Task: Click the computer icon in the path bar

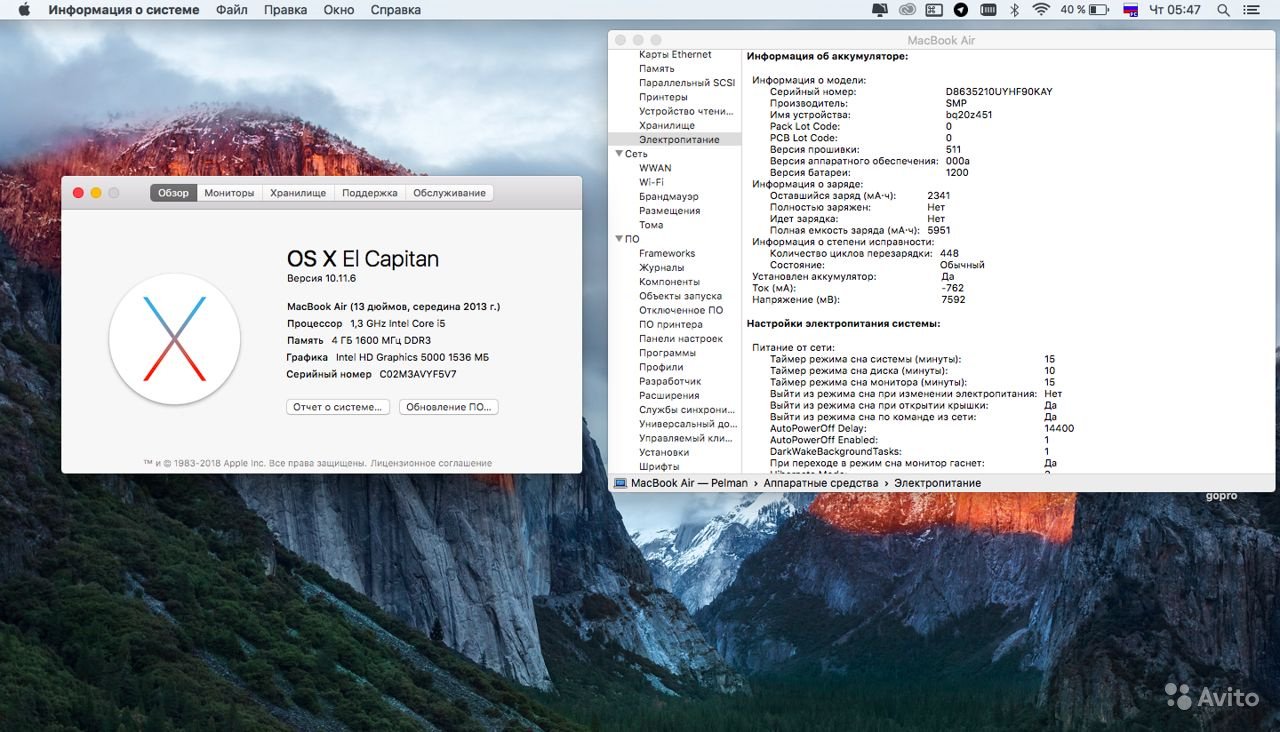Action: click(620, 483)
